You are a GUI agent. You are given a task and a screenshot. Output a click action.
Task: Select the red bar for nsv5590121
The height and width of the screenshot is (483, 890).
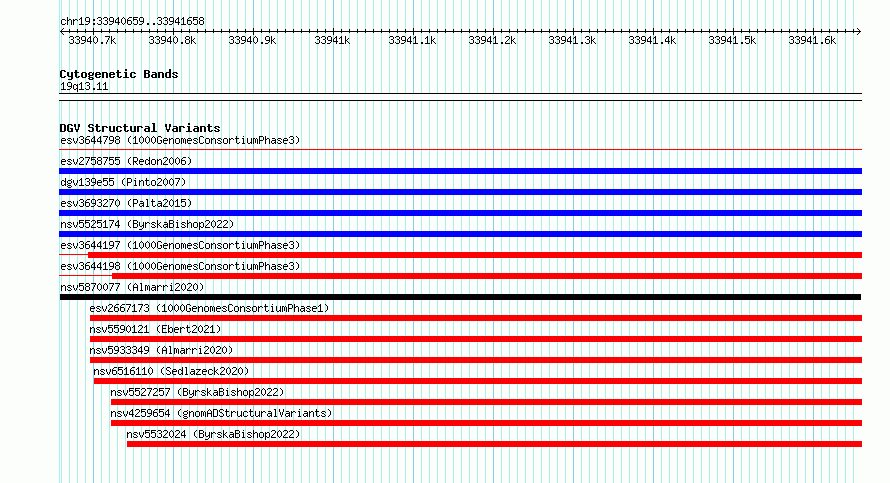(x=476, y=339)
